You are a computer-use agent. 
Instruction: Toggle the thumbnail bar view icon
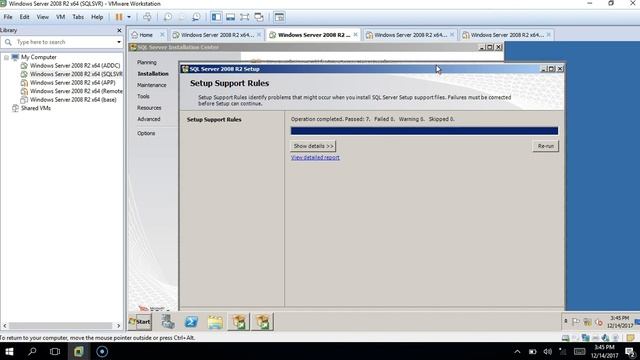(231, 17)
